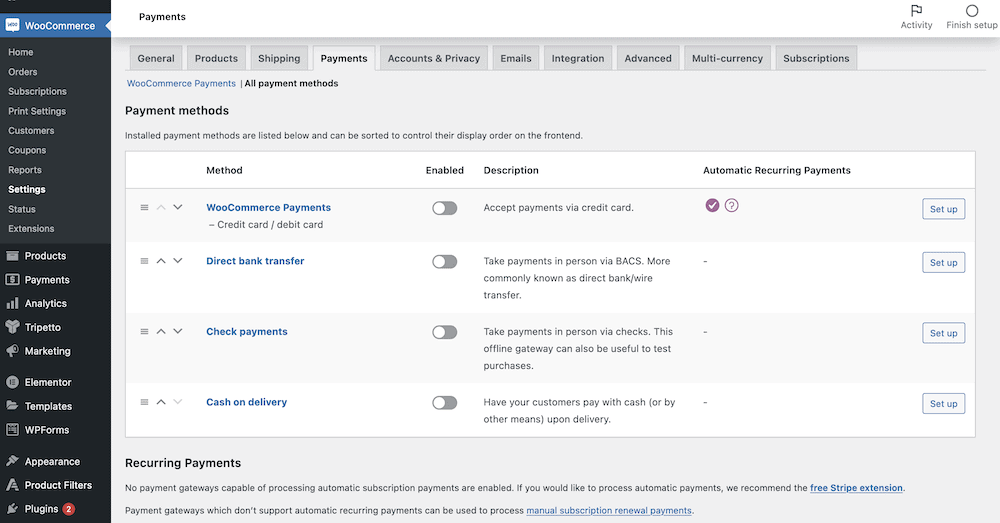1000x523 pixels.
Task: Click the Appearance paintbrush icon
Action: [12, 461]
